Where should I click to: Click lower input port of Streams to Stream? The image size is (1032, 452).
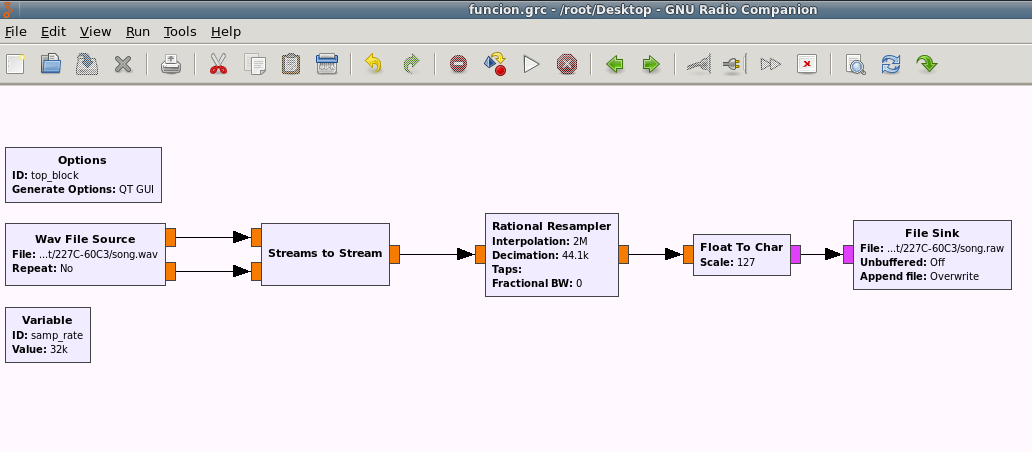point(257,271)
